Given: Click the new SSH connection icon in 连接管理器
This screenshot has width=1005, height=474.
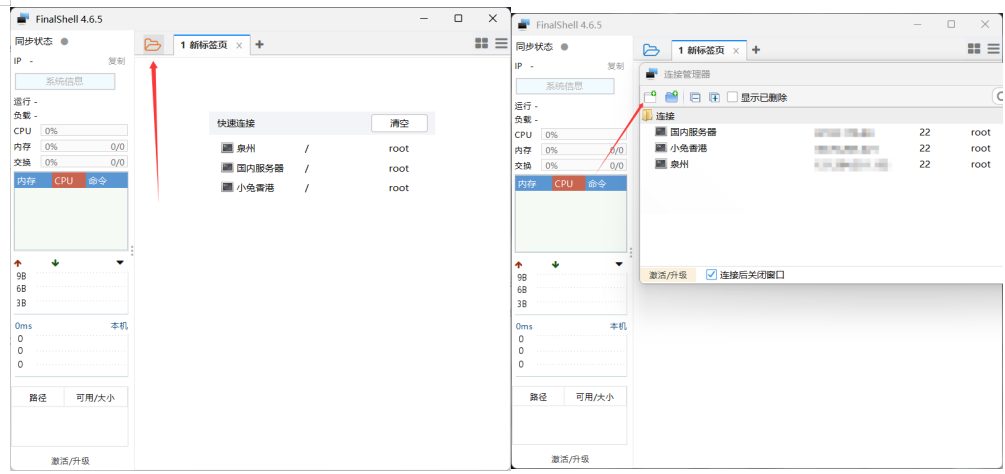Looking at the screenshot, I should pos(650,97).
